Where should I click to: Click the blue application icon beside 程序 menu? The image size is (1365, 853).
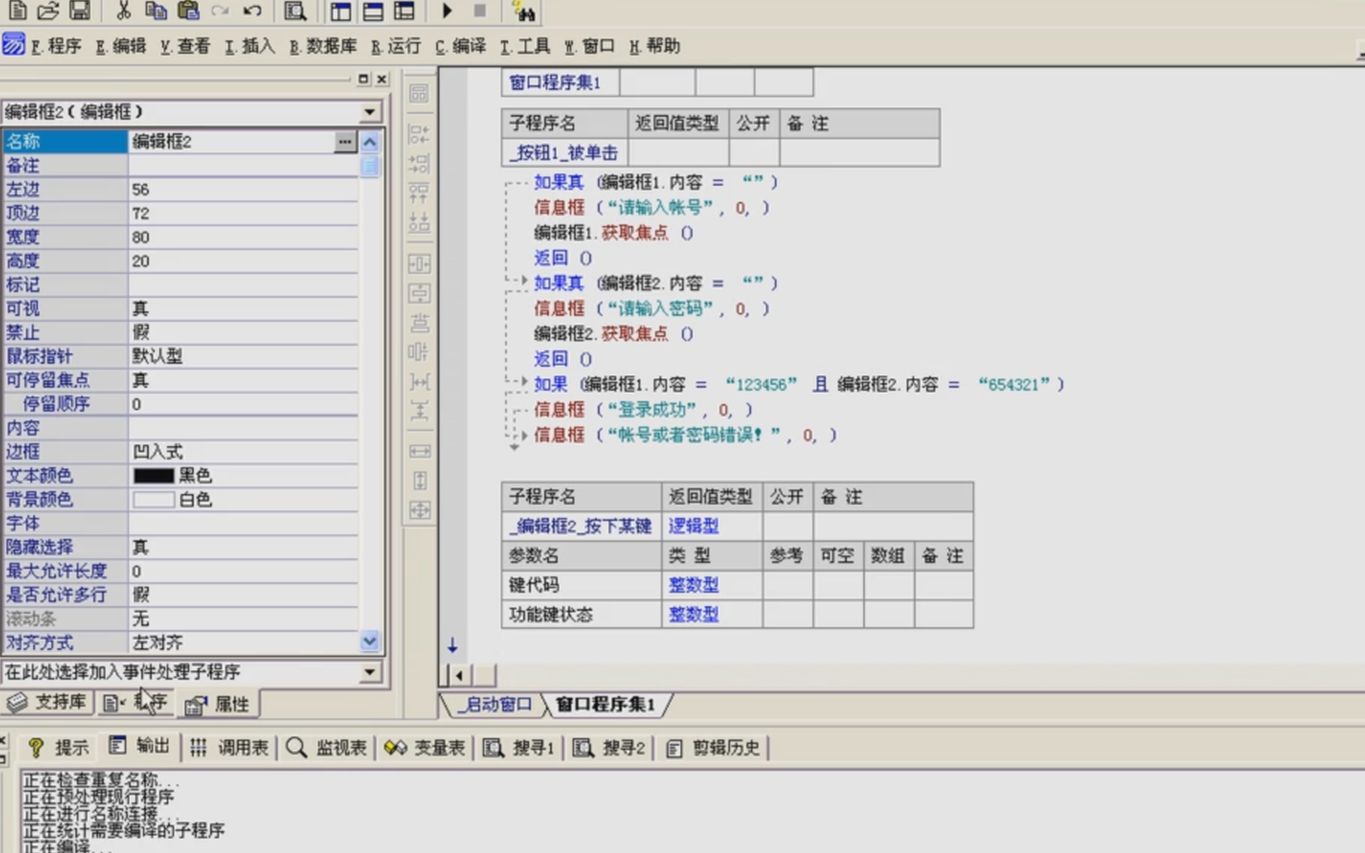(x=13, y=45)
